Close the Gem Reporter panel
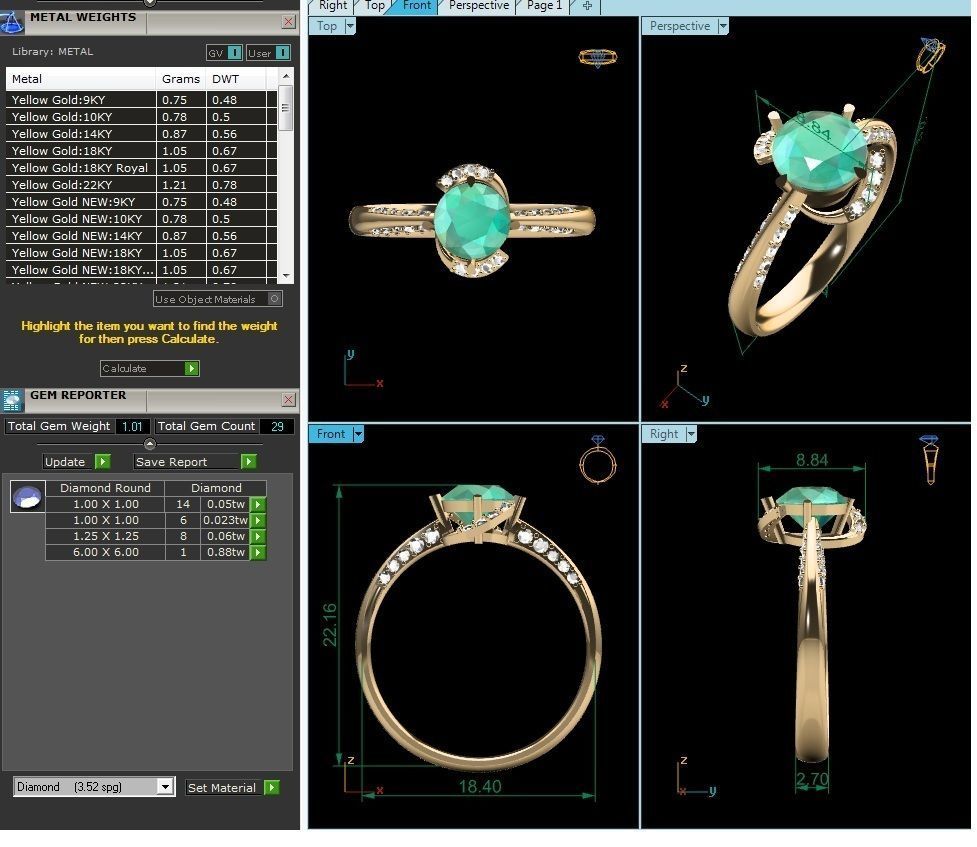This screenshot has height=847, width=977. pos(288,400)
